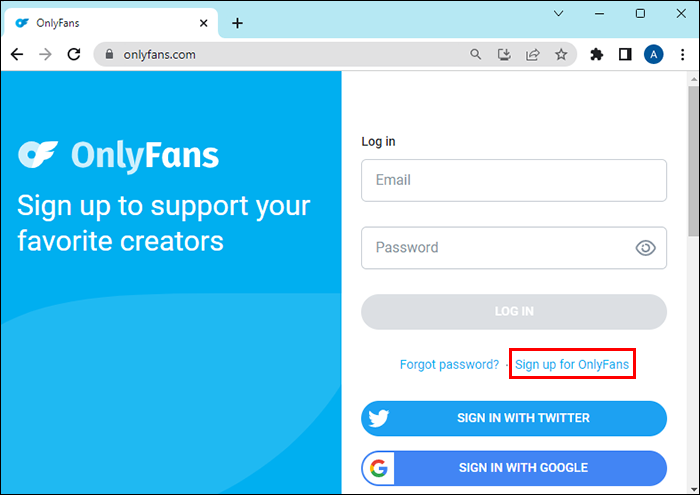Bookmark this page with star icon
700x495 pixels.
click(x=561, y=55)
